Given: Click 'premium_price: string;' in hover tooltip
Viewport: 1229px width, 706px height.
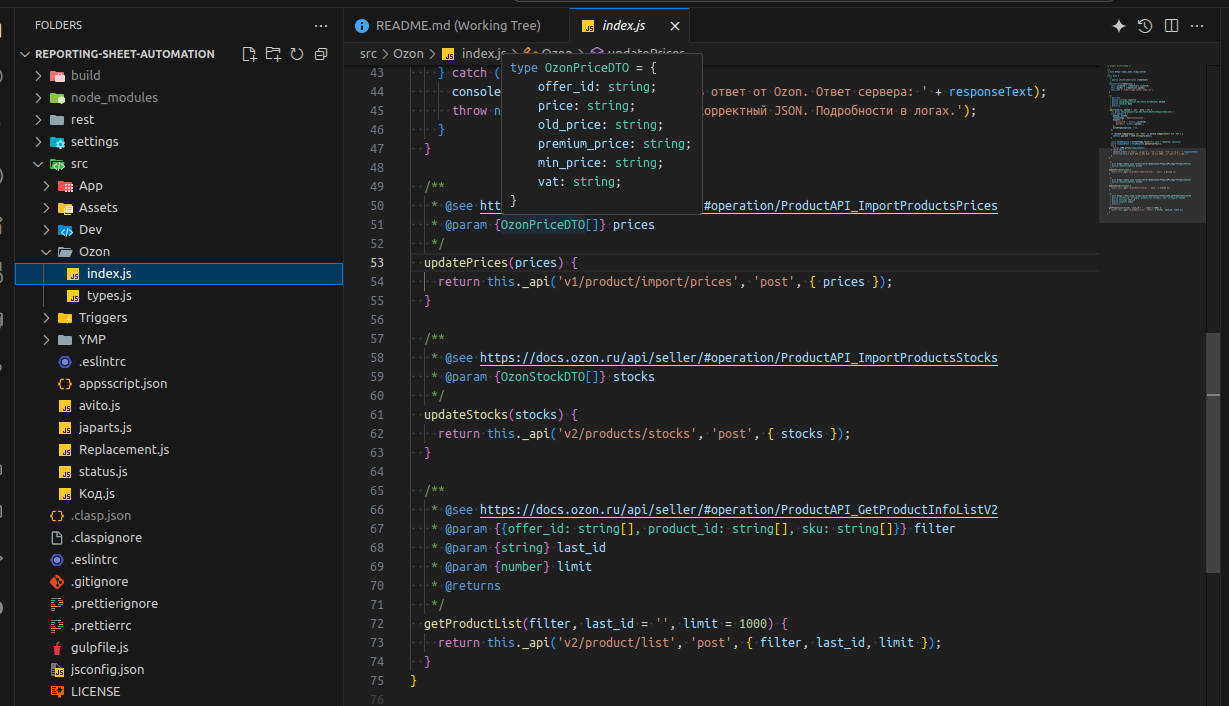Looking at the screenshot, I should coord(614,144).
